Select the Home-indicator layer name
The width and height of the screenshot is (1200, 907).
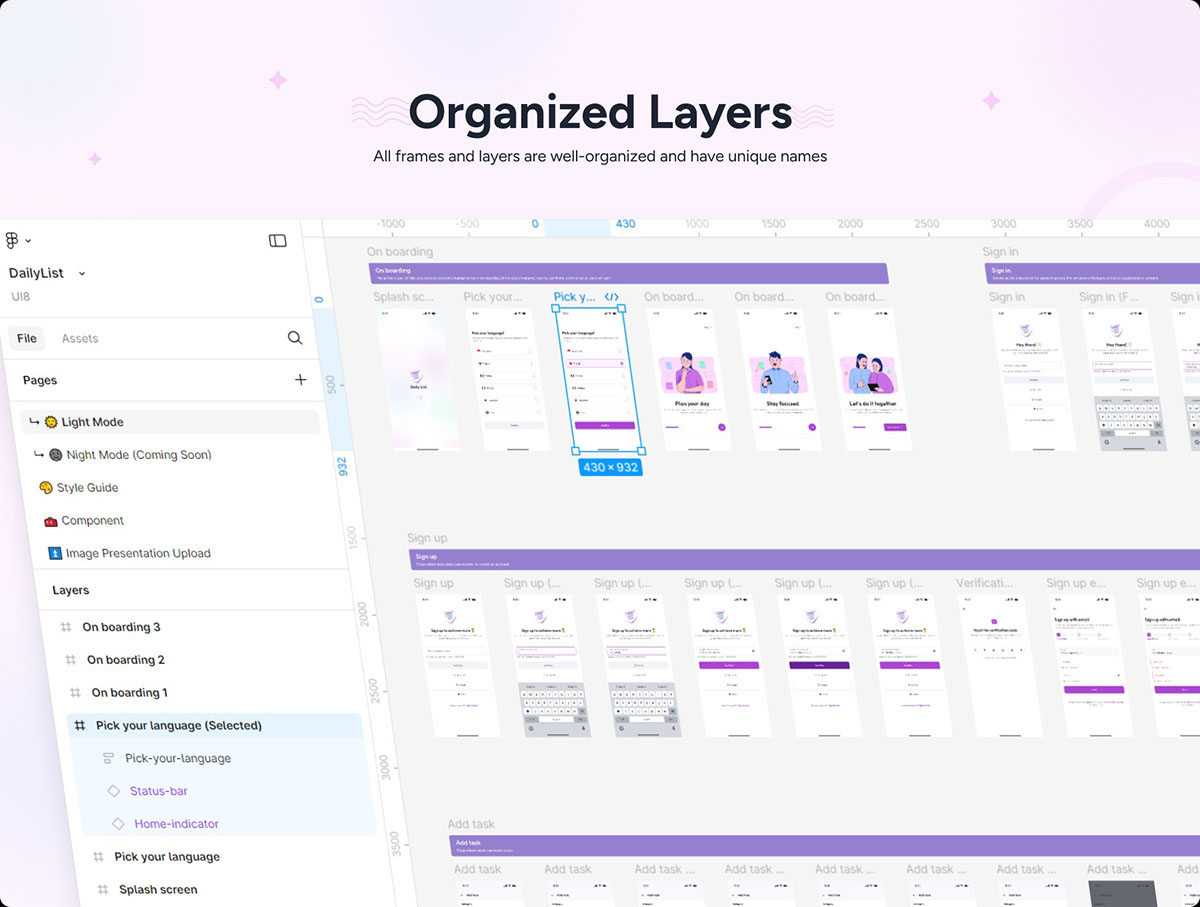click(x=177, y=824)
